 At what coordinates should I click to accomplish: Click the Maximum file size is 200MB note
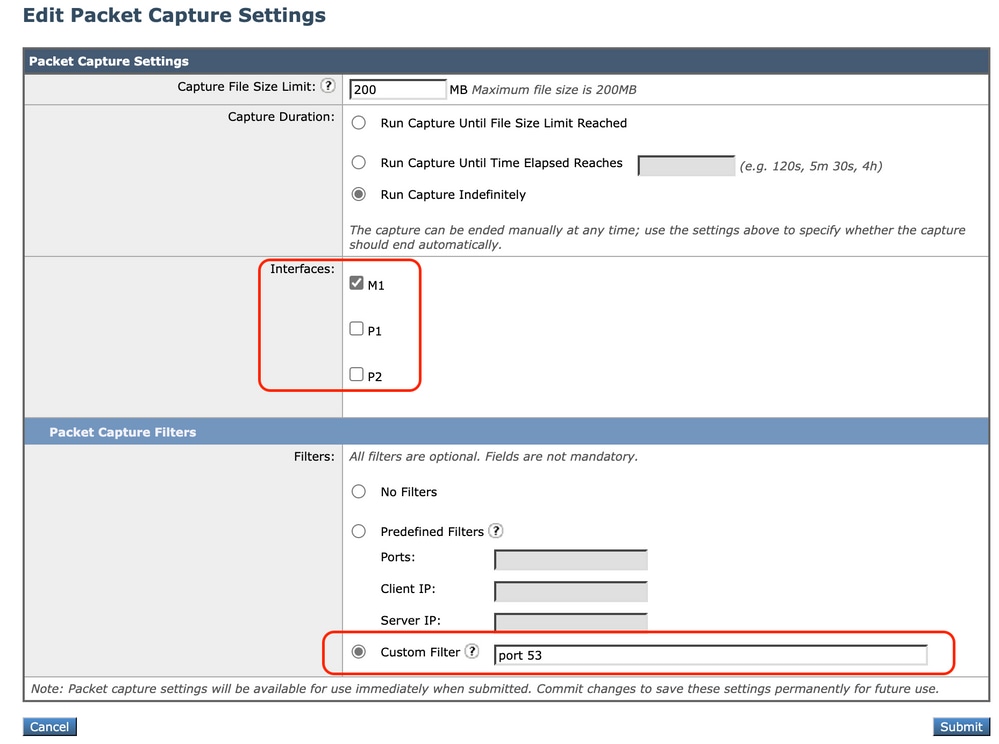point(554,90)
